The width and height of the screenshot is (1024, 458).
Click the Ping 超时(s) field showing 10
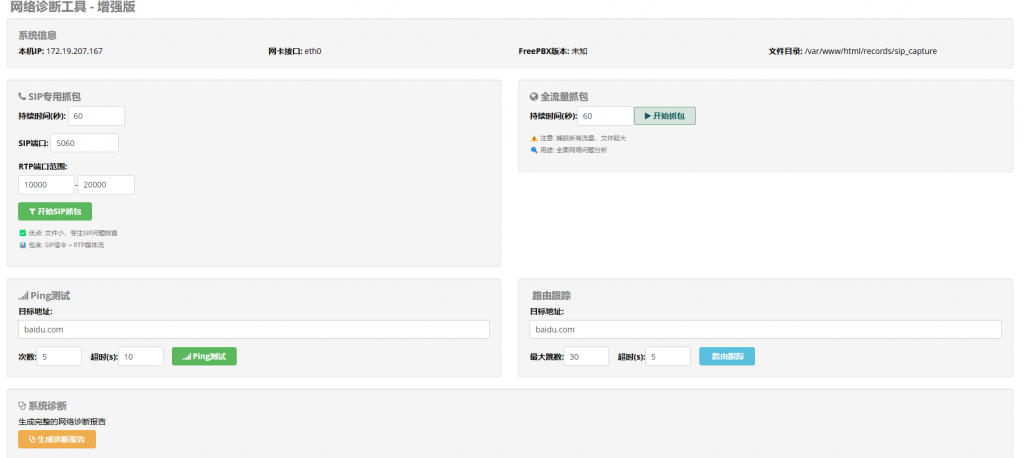coord(141,356)
